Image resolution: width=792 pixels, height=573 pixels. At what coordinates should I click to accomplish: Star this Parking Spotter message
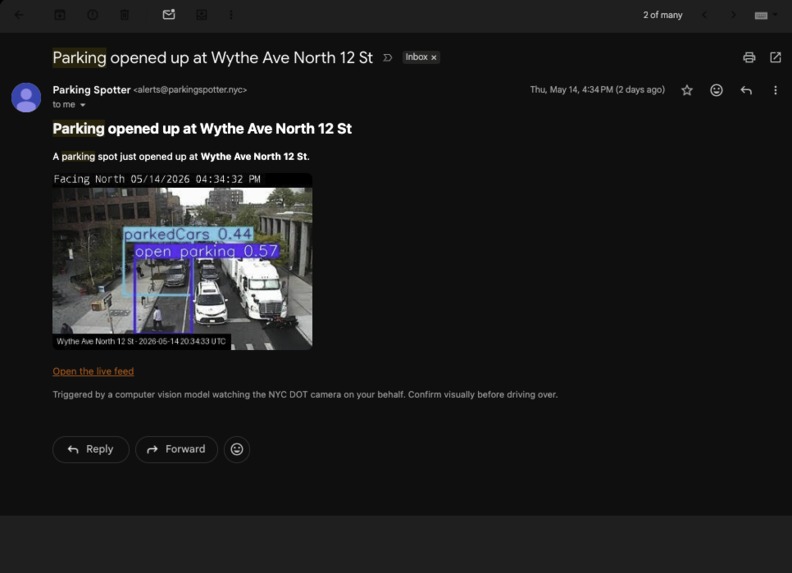[687, 90]
